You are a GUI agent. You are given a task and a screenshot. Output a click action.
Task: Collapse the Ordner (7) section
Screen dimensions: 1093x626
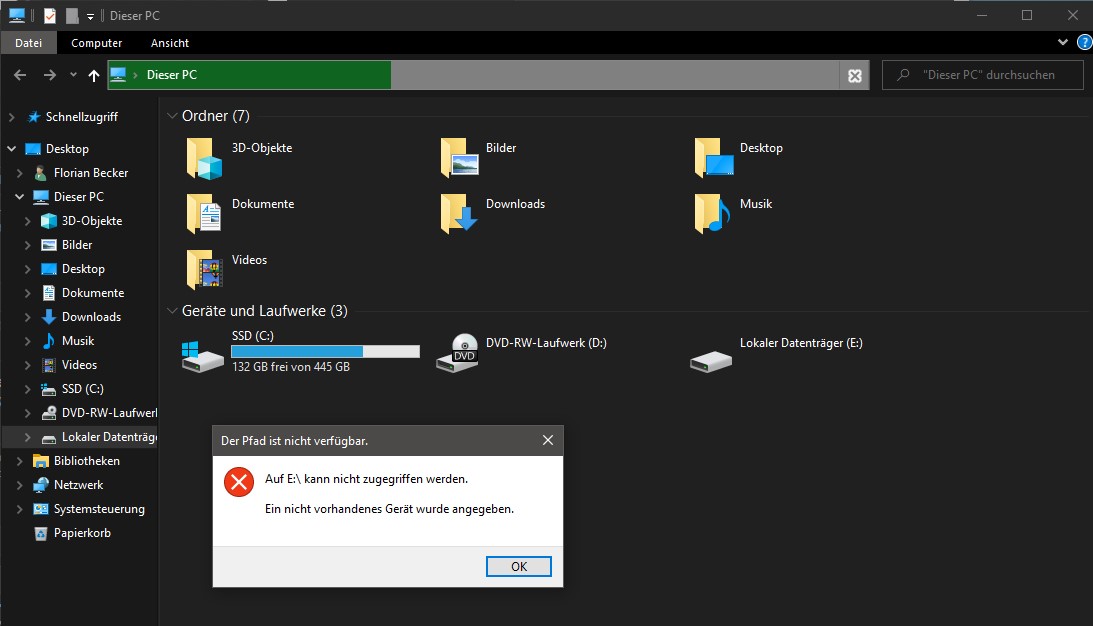[172, 116]
